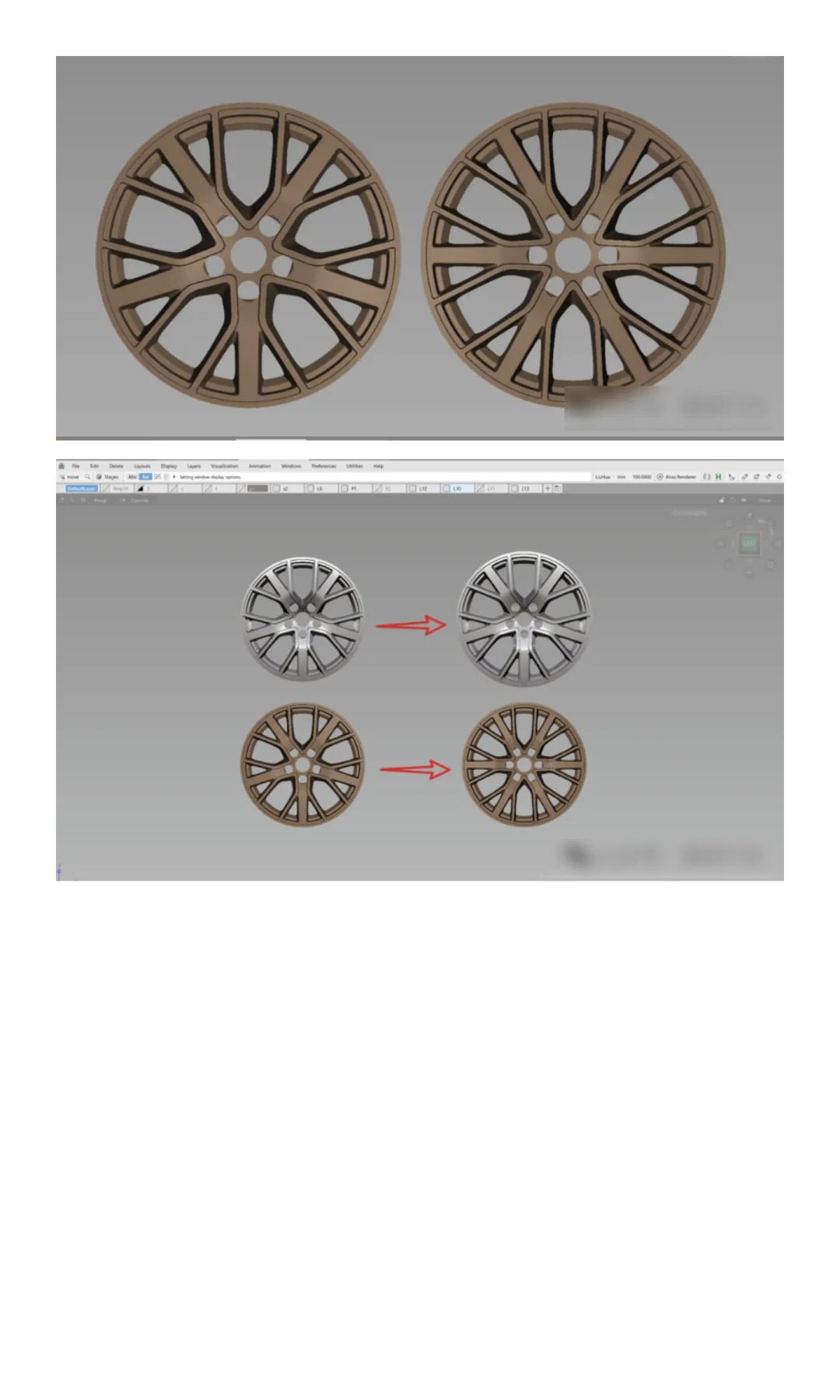Toggle the L13 layer checkbox
Image resolution: width=840 pixels, height=1400 pixels.
(x=515, y=488)
